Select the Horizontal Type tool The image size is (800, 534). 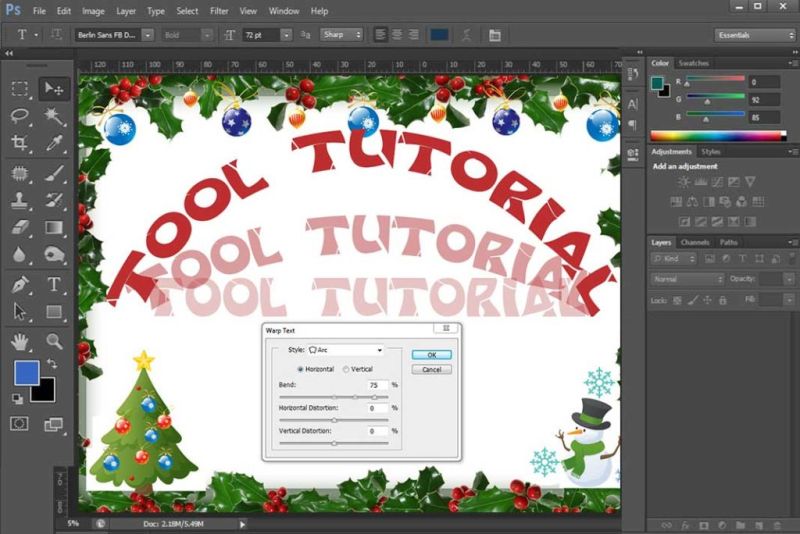coord(54,284)
